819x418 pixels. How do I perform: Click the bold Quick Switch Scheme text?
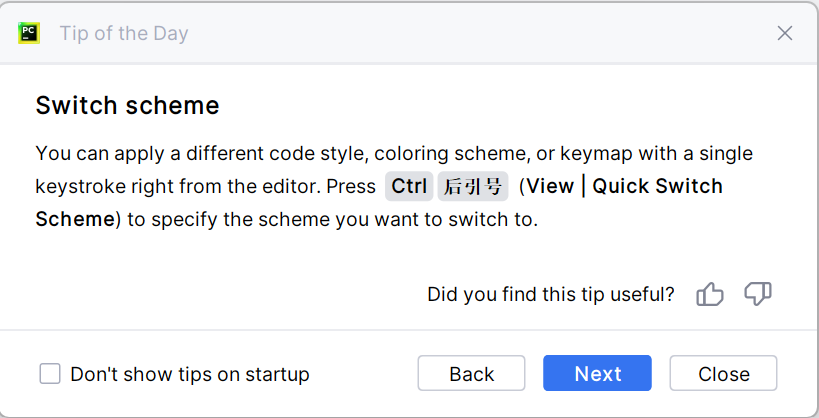pos(656,186)
